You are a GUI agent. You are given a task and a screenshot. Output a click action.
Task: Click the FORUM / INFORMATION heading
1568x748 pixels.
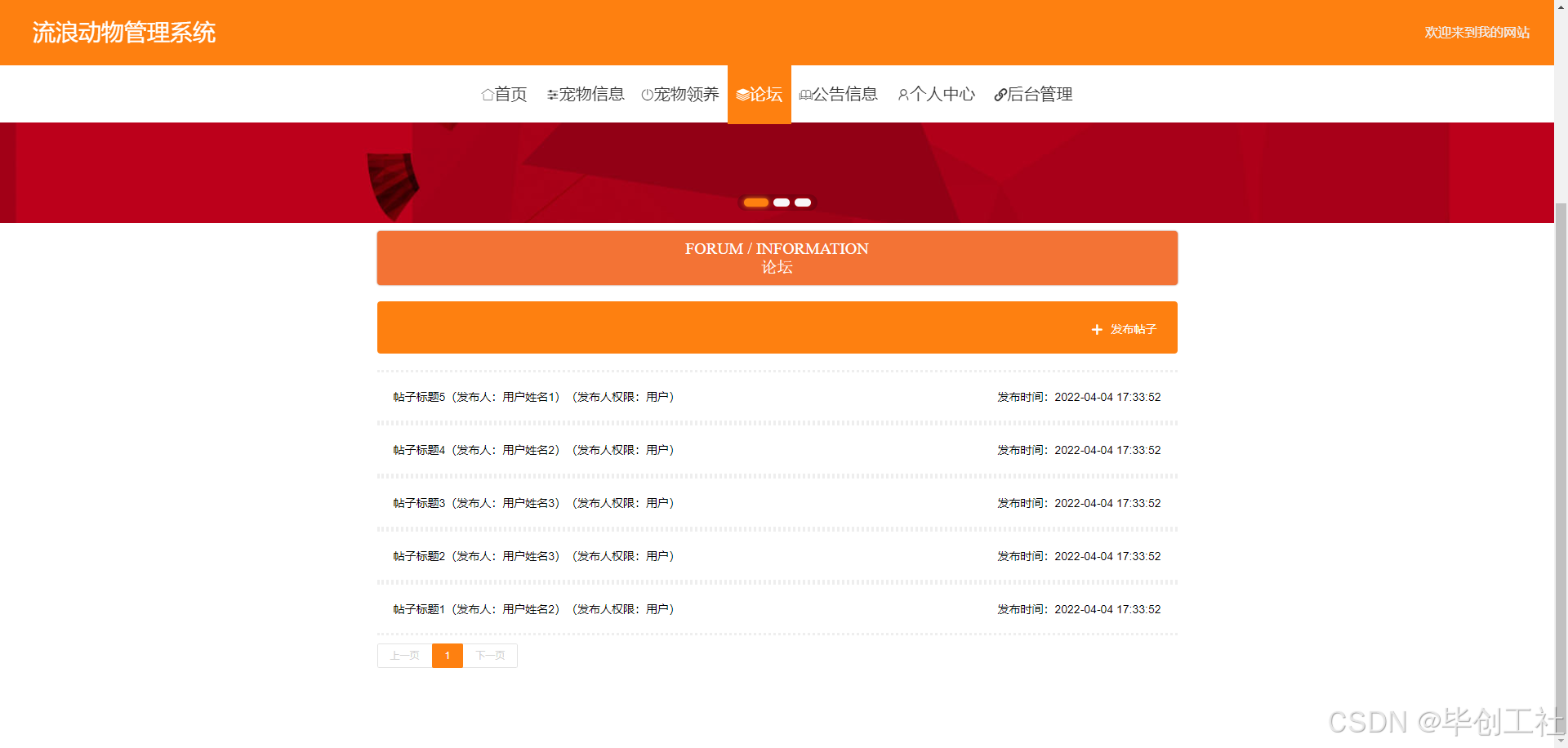[x=777, y=249]
